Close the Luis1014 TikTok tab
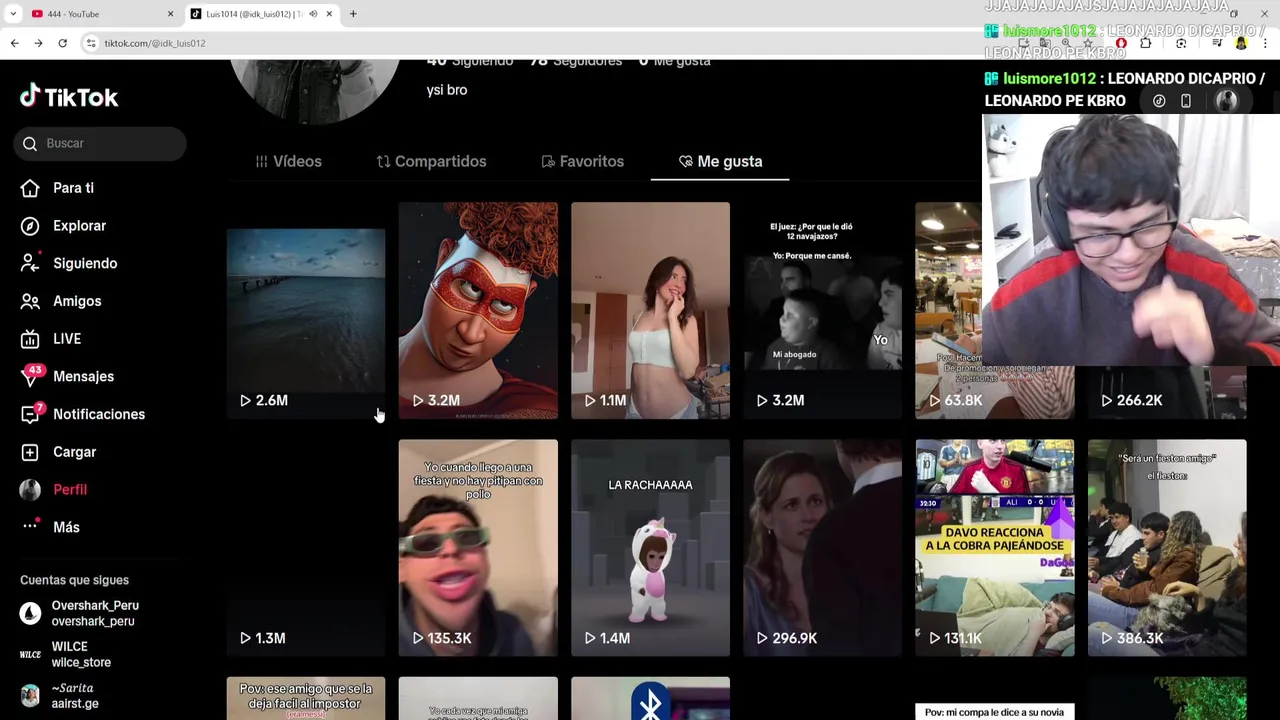The width and height of the screenshot is (1280, 720). (x=329, y=14)
